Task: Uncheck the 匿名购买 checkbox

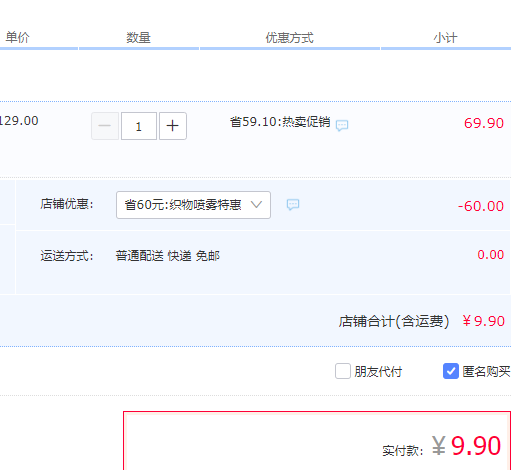Action: 451,371
